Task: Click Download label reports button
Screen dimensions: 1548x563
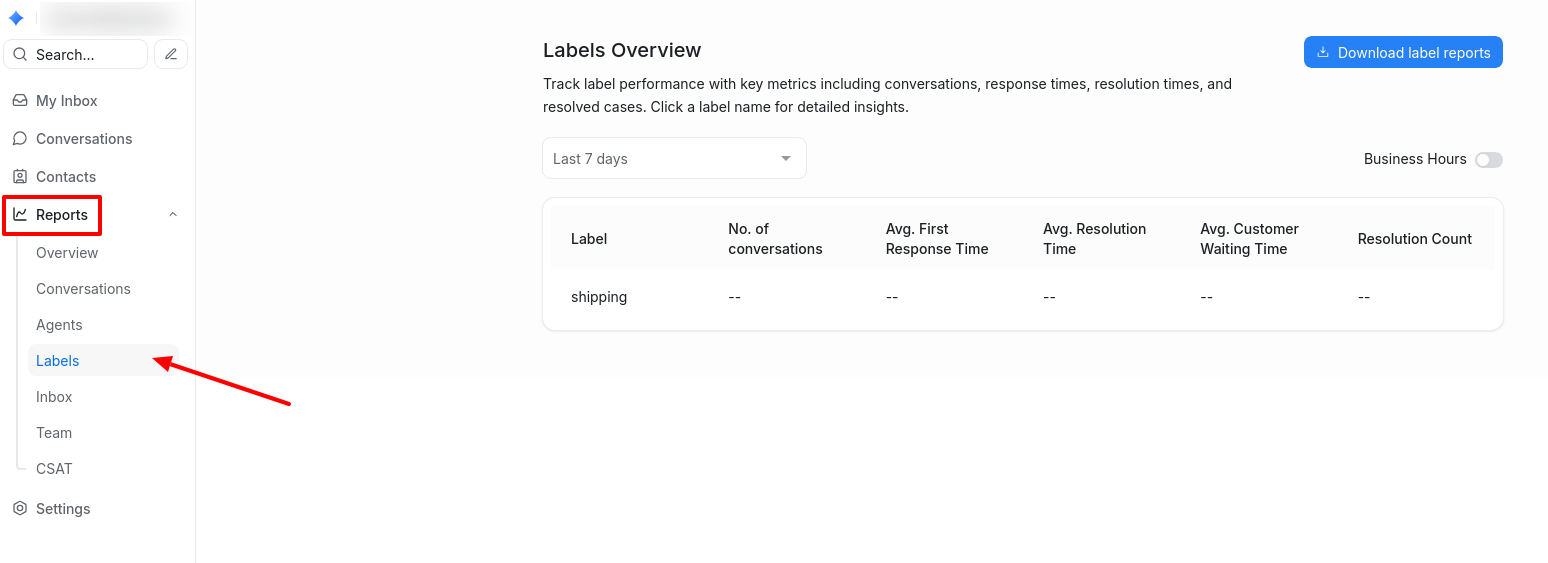Action: (1403, 53)
